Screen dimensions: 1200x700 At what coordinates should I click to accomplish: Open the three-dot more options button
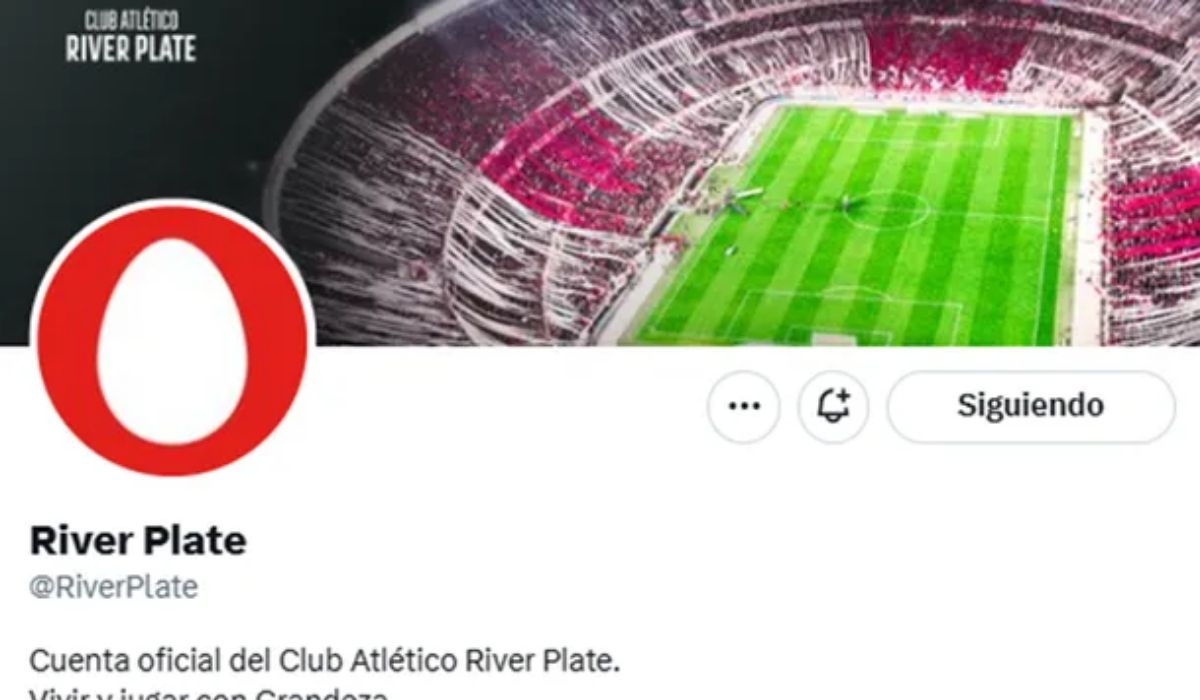[743, 407]
